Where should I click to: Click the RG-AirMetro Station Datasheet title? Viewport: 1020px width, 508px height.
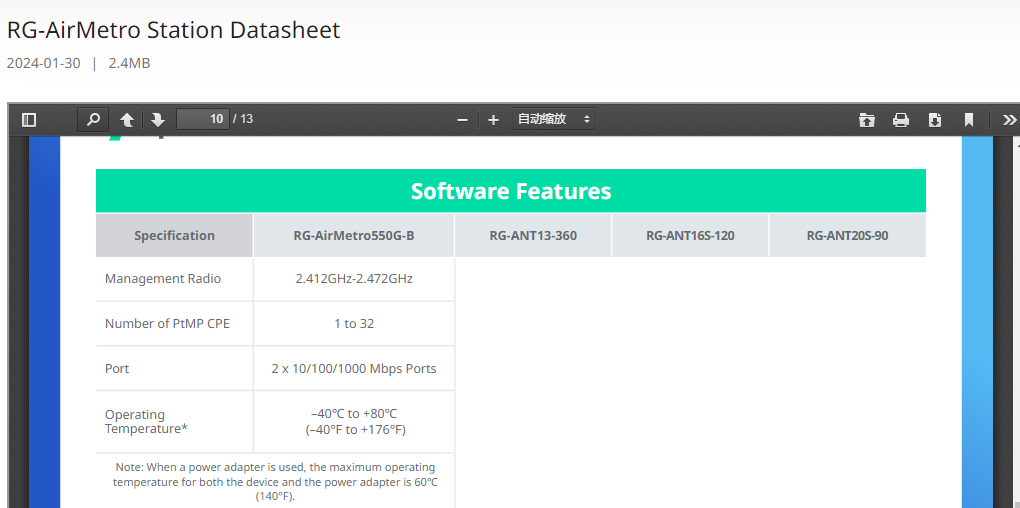[173, 30]
